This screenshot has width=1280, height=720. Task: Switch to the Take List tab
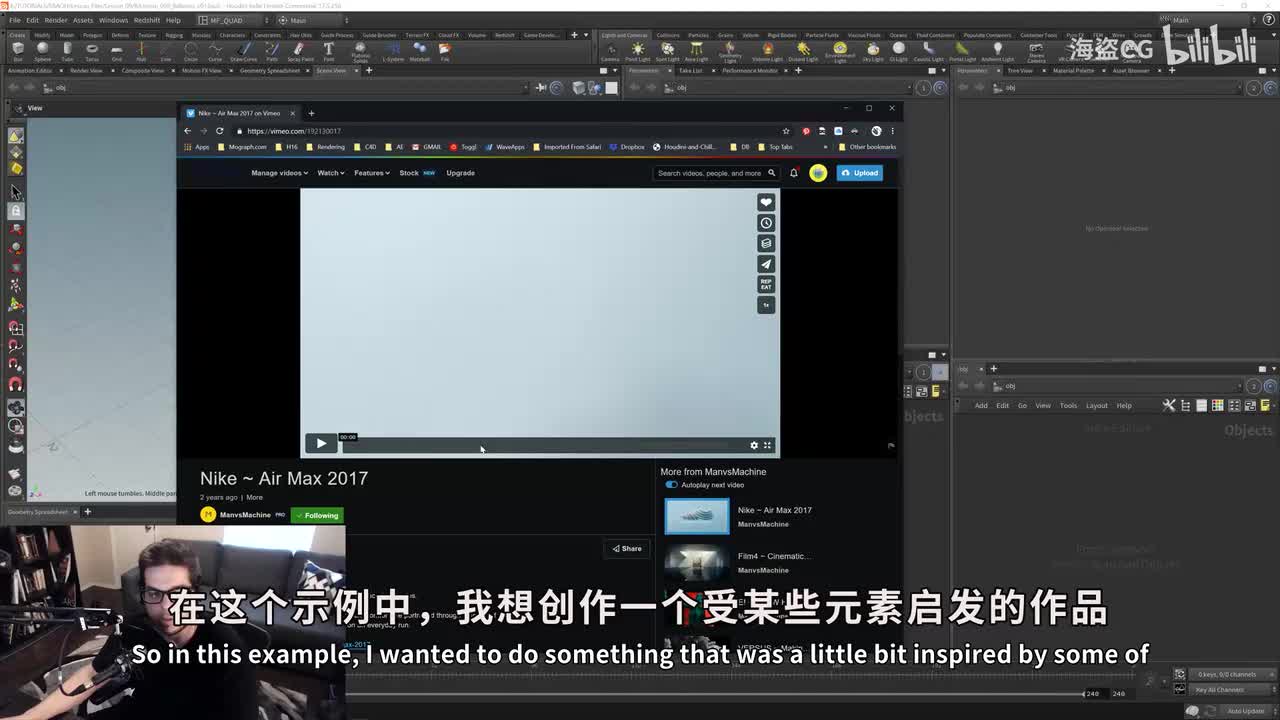coord(690,71)
